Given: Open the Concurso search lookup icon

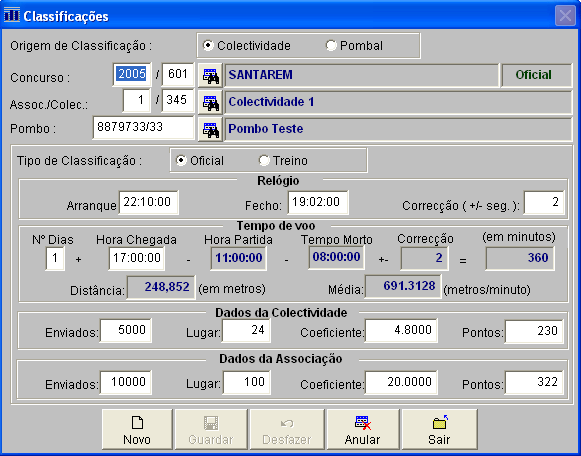Looking at the screenshot, I should click(x=210, y=75).
